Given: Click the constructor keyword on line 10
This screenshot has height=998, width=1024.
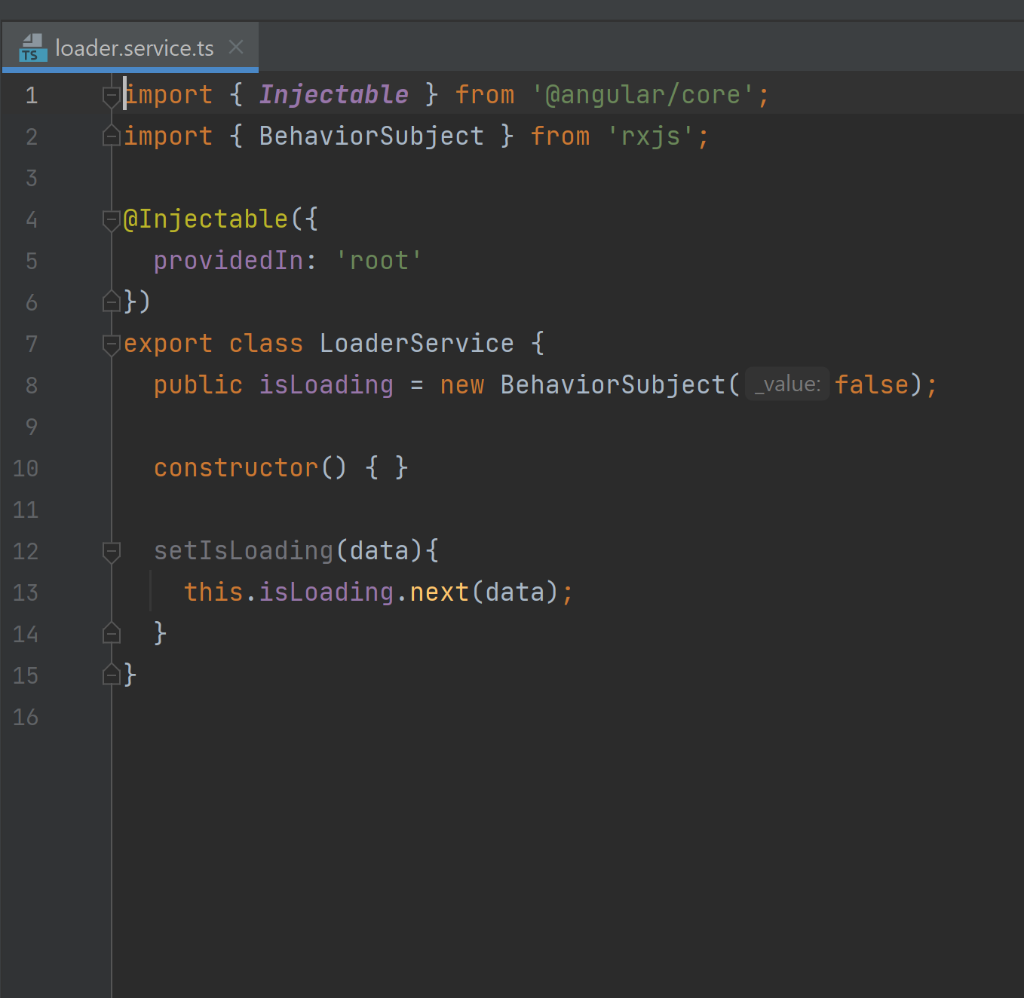Looking at the screenshot, I should [x=236, y=467].
